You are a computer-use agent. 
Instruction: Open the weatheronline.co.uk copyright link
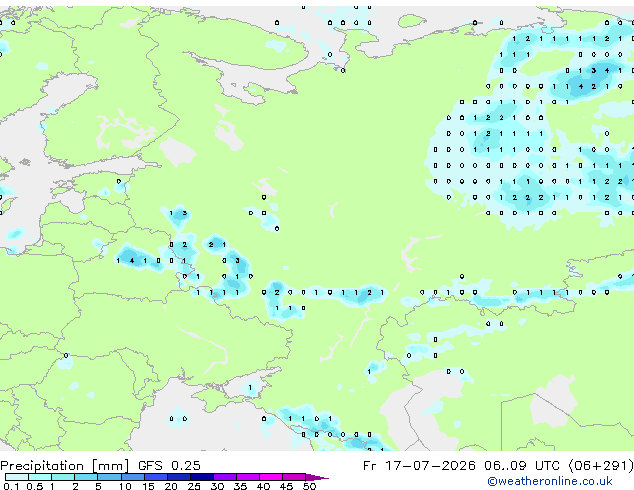click(x=550, y=481)
